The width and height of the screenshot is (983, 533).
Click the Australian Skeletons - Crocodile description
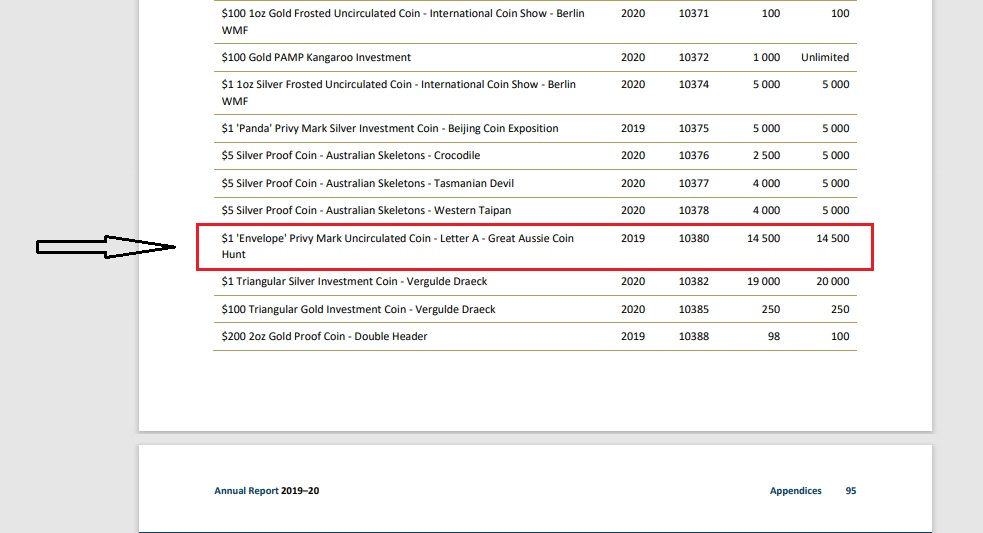point(350,156)
